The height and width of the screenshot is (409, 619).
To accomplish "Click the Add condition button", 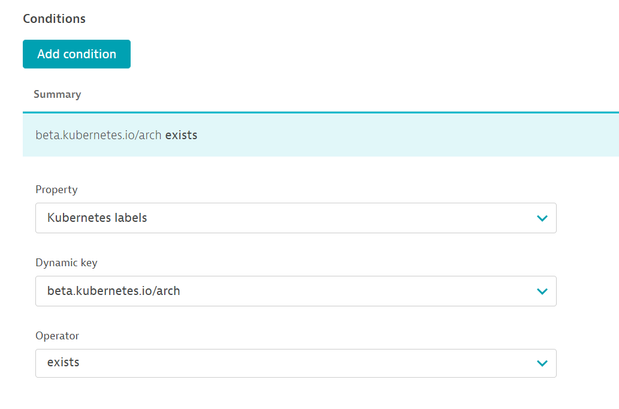I will point(76,54).
